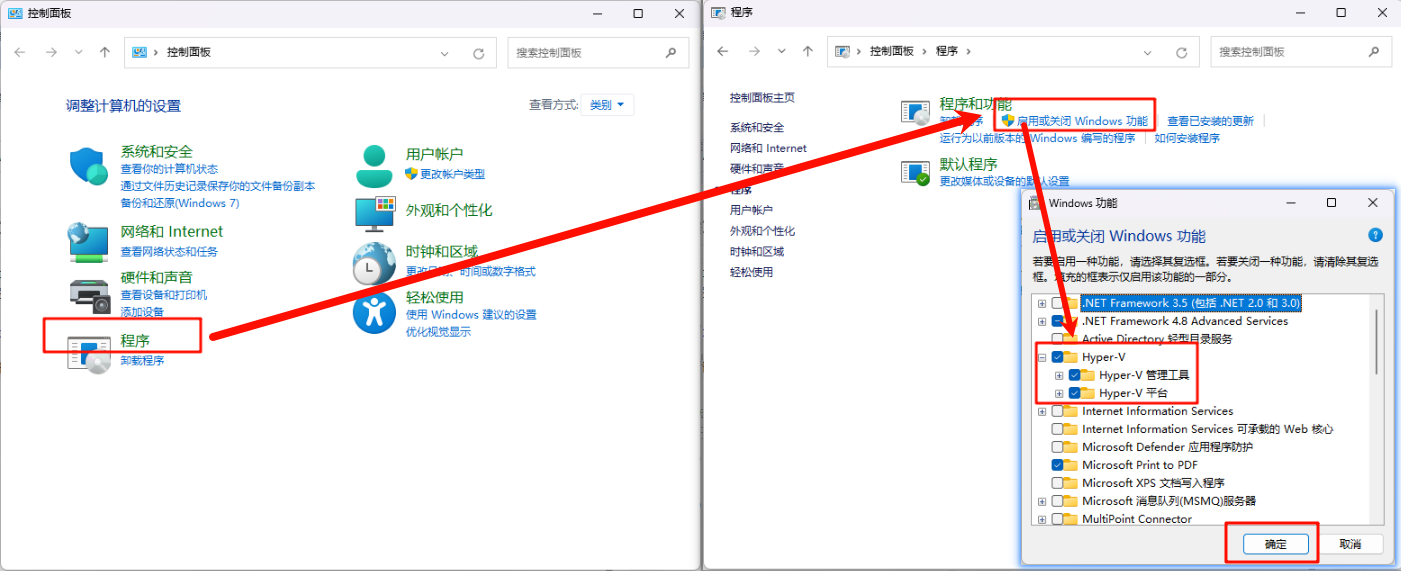Open the 程序 category icon in Control Panel
The height and width of the screenshot is (571, 1401).
pyautogui.click(x=88, y=354)
